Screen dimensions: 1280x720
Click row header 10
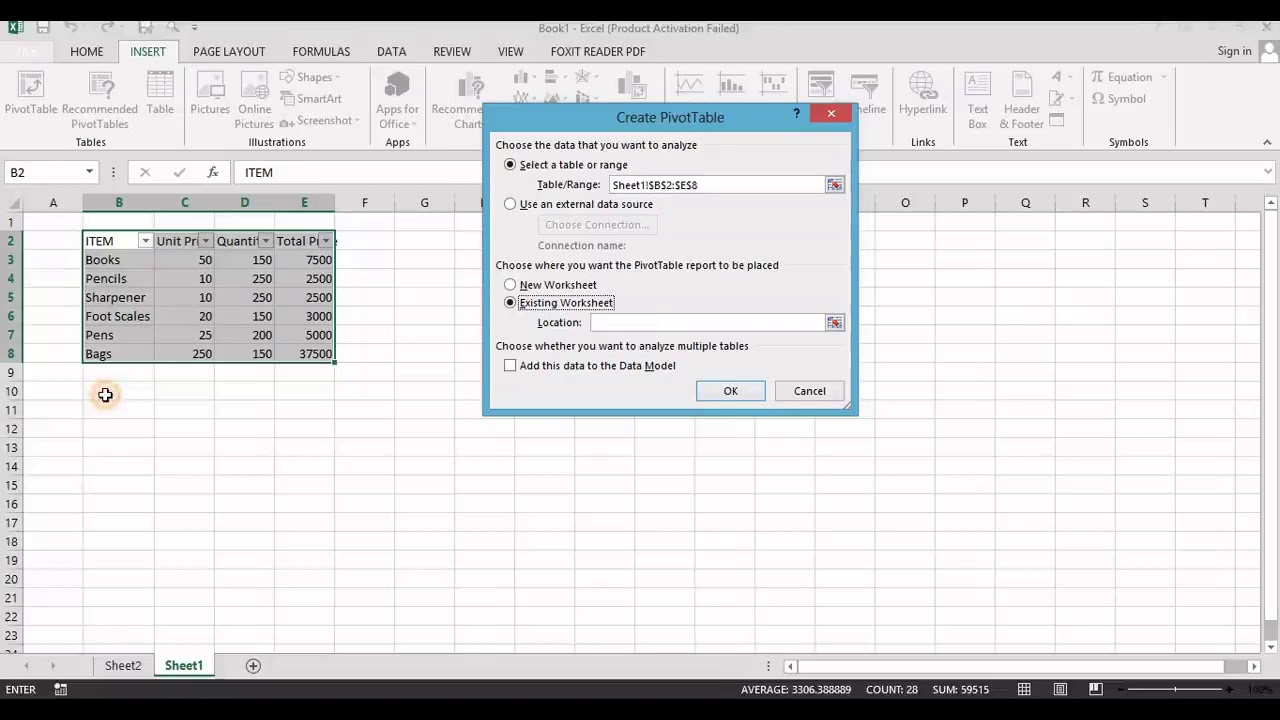point(12,392)
